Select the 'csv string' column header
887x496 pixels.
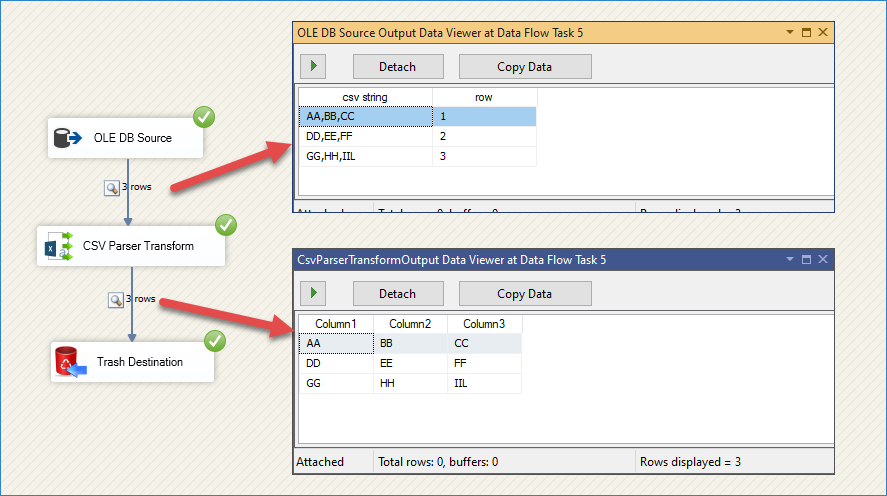[365, 97]
